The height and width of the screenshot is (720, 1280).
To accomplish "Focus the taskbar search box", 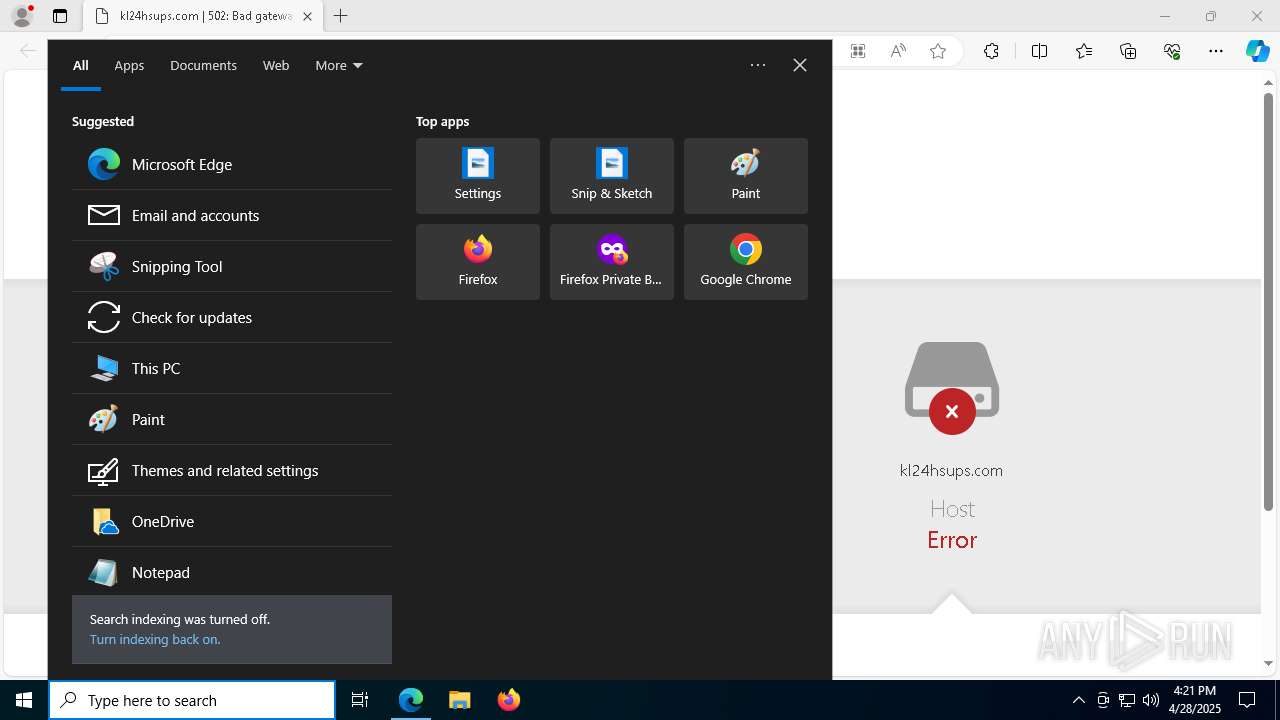I will coord(192,700).
